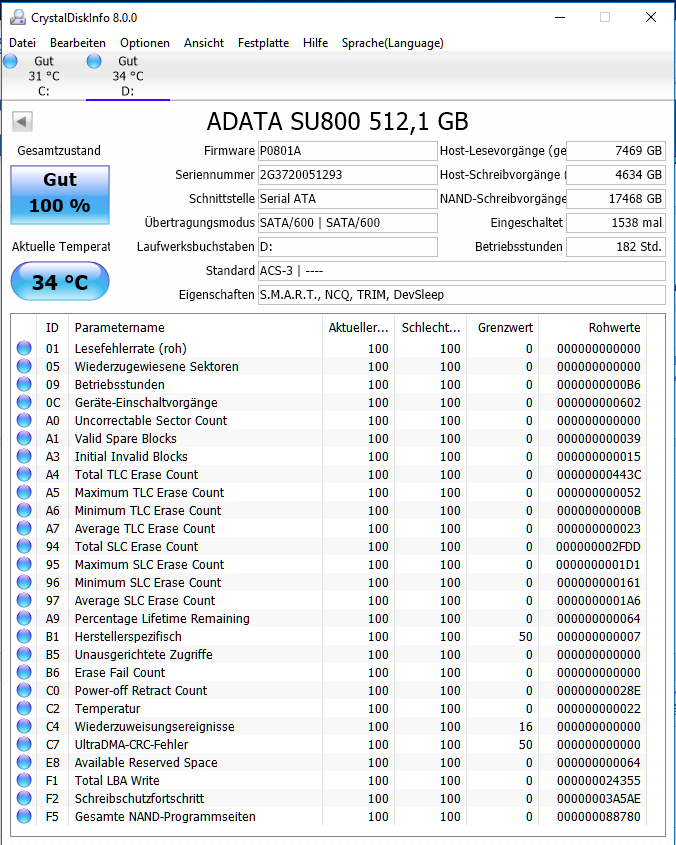Click status icon for Initial Invalid Blocks
Screen dimensions: 676x845
[24, 456]
